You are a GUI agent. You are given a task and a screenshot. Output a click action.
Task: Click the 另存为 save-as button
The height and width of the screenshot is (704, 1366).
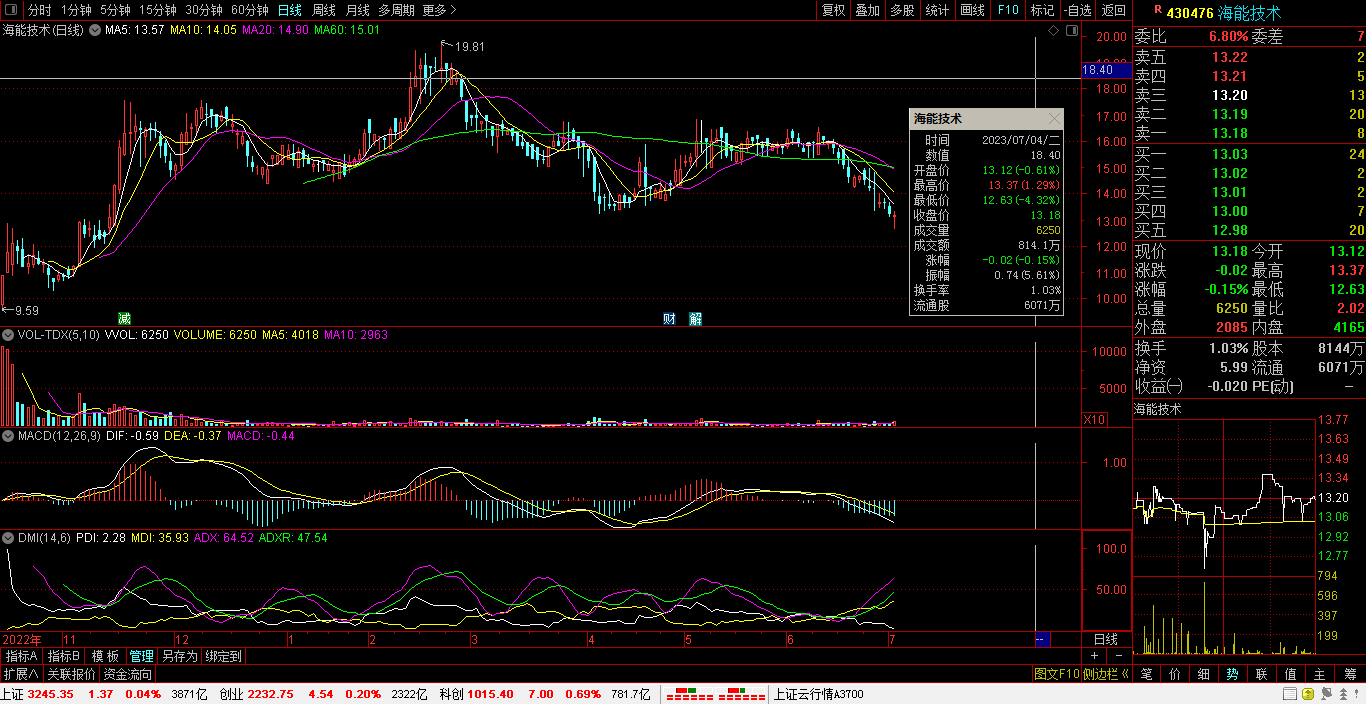click(180, 656)
